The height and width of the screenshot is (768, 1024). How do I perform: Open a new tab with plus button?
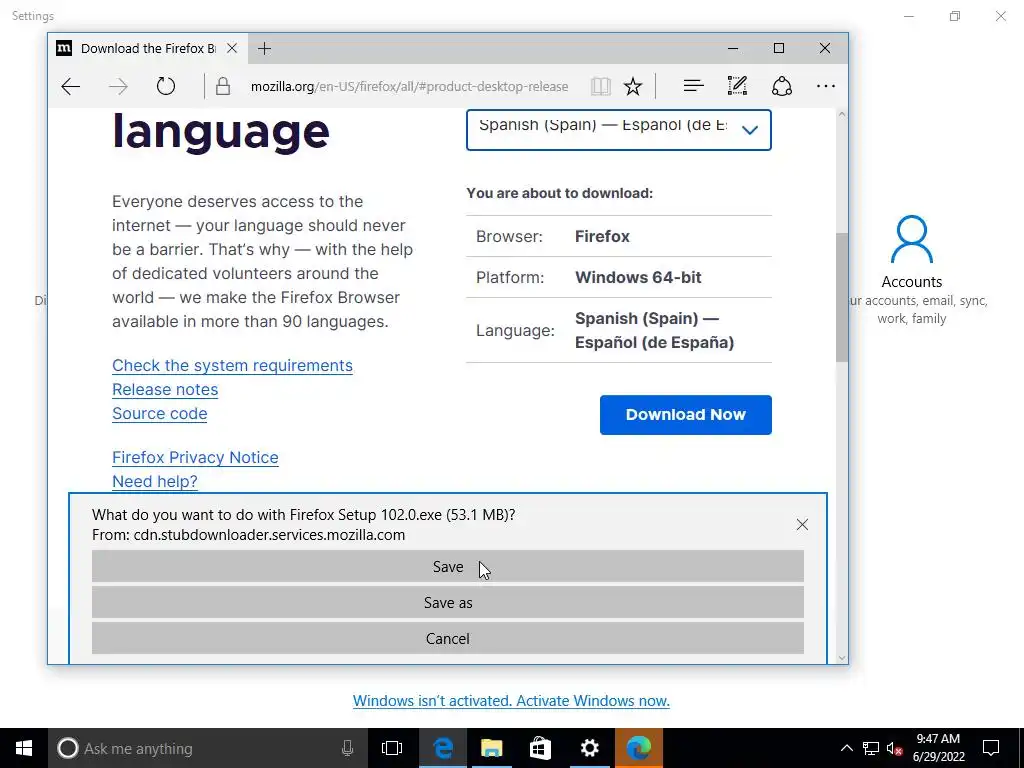pos(264,49)
